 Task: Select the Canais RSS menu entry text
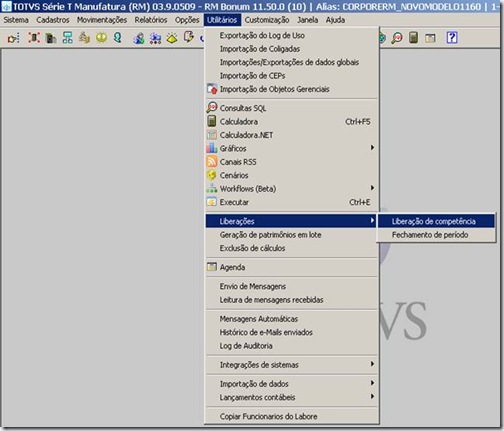click(238, 162)
